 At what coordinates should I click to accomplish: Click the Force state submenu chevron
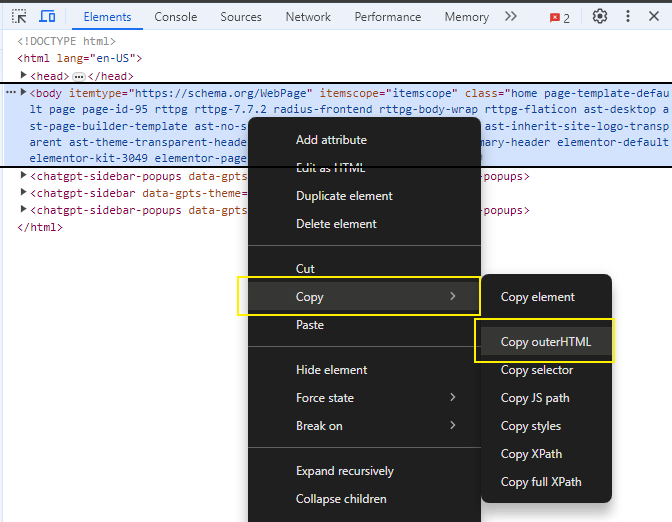453,397
